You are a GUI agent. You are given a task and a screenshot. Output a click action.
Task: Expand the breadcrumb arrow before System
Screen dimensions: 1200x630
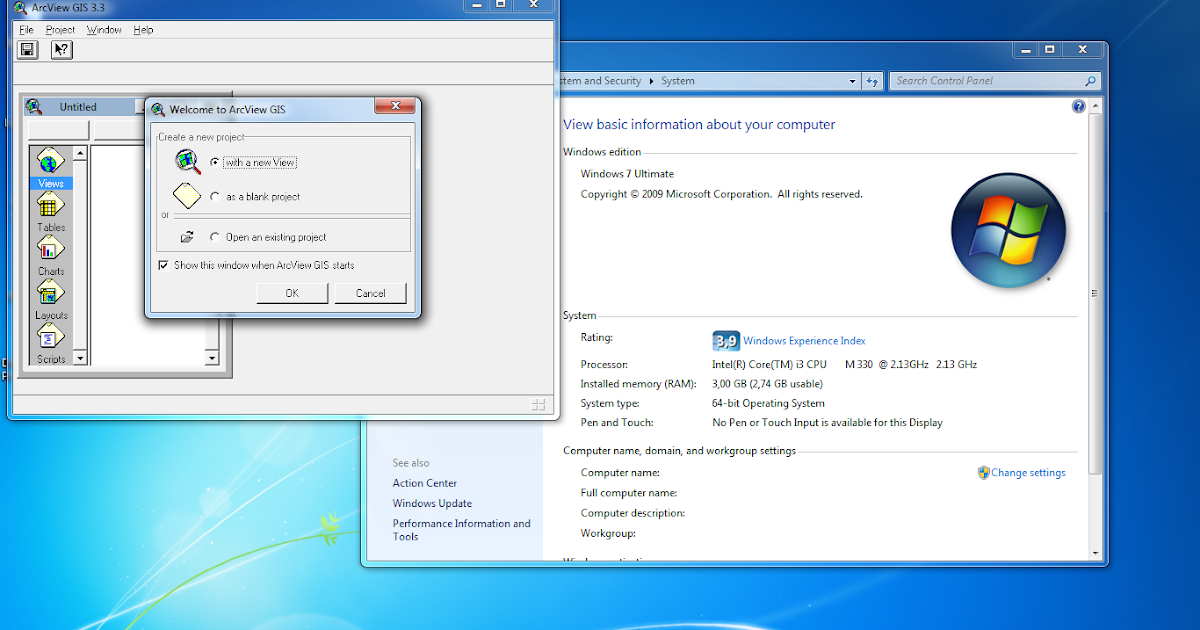(652, 81)
